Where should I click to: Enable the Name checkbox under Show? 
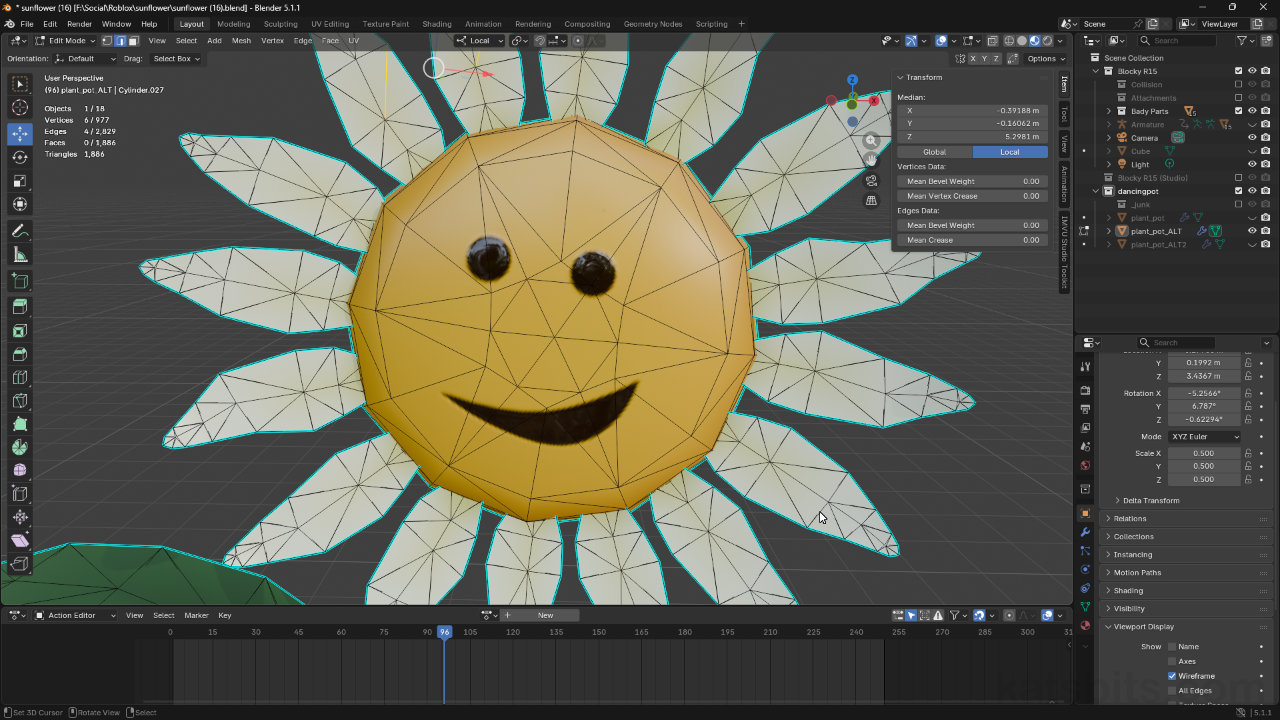pos(1172,647)
